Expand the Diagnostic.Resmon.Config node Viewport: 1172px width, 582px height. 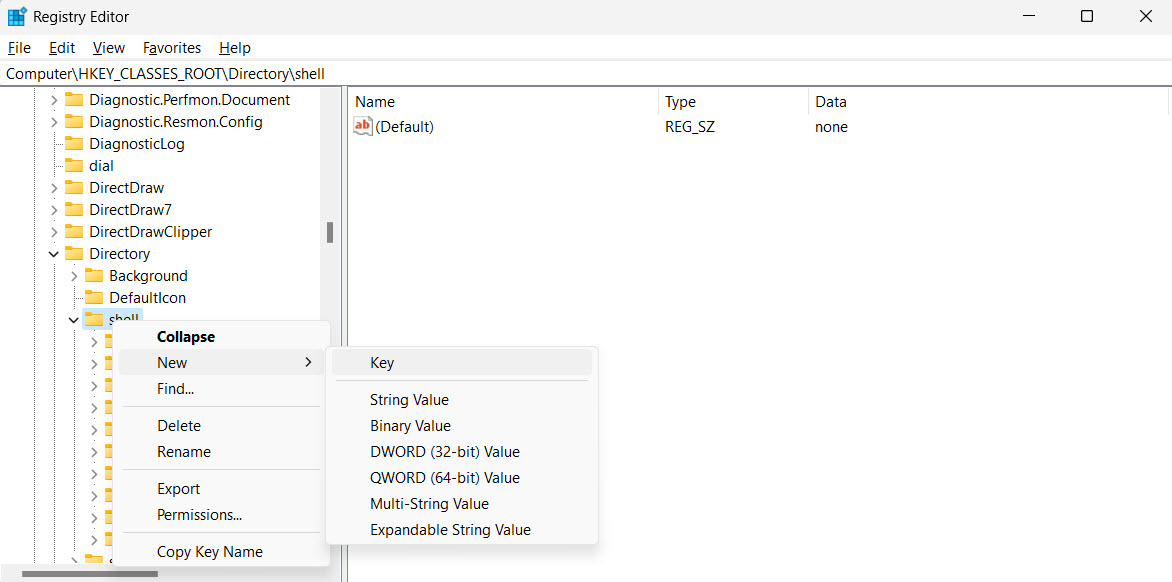pyautogui.click(x=52, y=121)
